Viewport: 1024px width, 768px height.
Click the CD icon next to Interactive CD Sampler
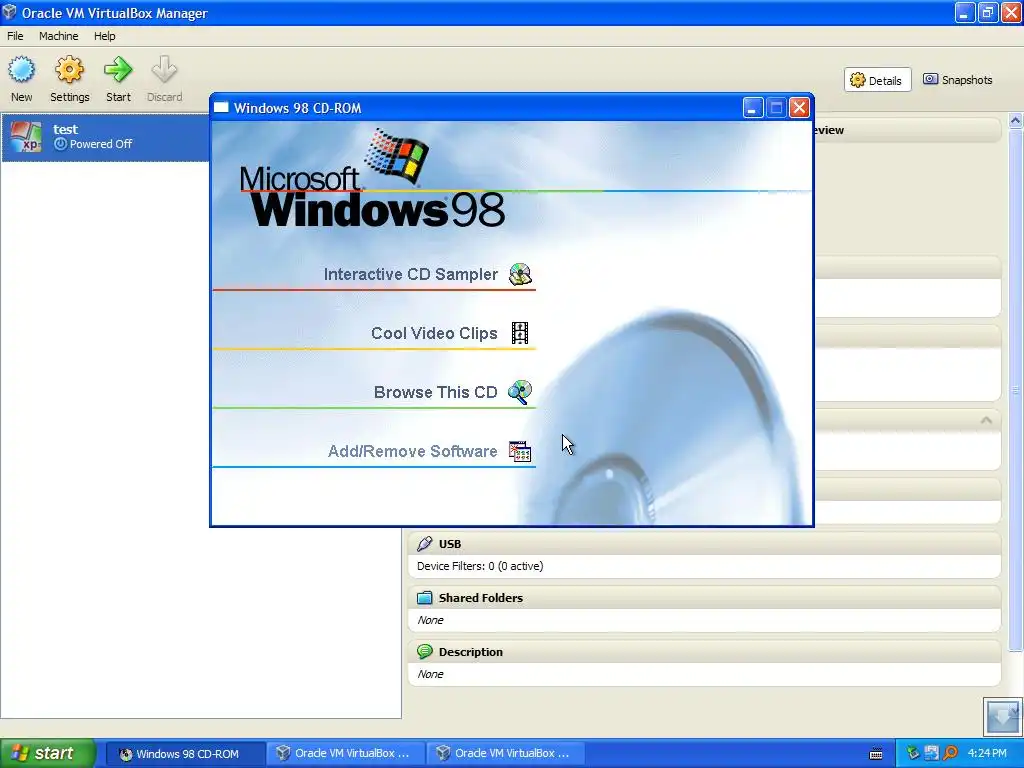point(520,274)
